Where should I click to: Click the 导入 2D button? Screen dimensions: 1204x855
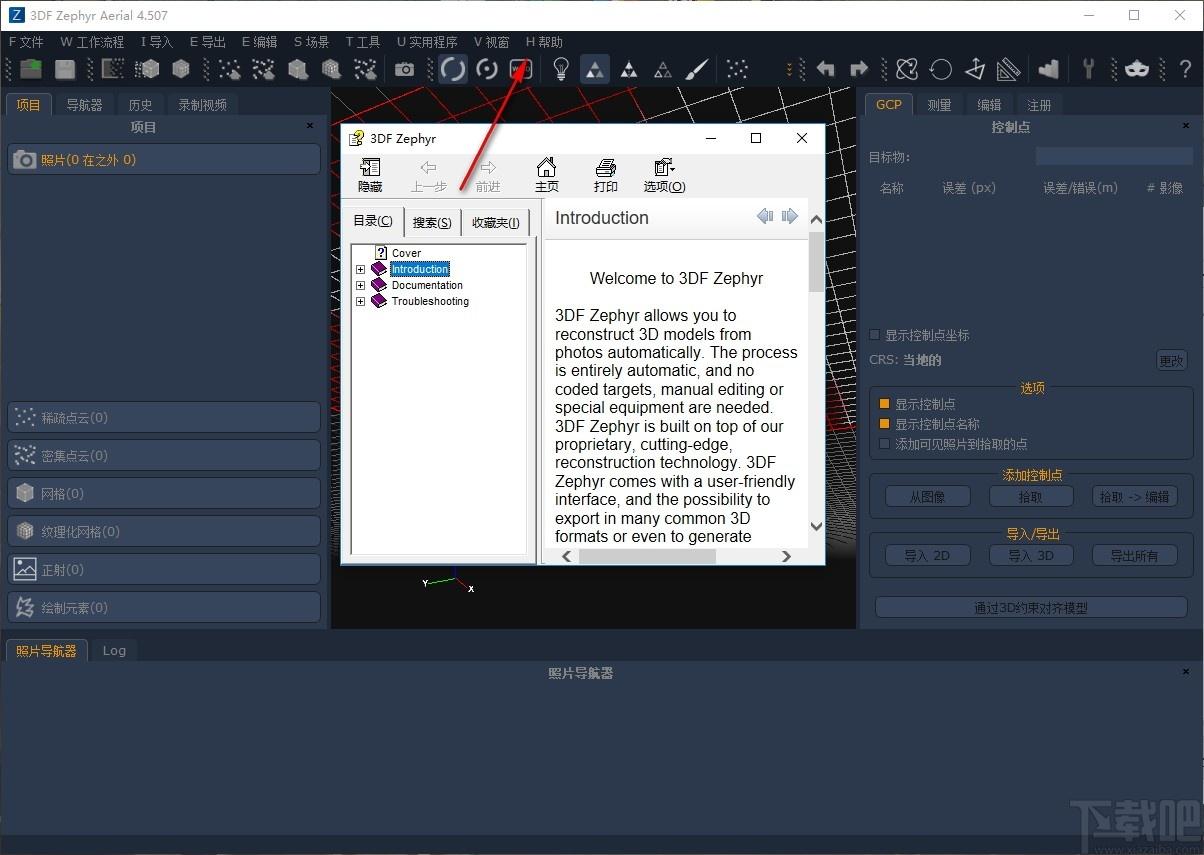pos(927,556)
